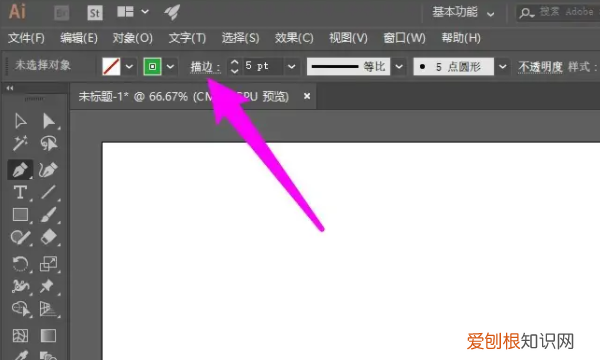Click the 不透明度 opacity link

(540, 67)
